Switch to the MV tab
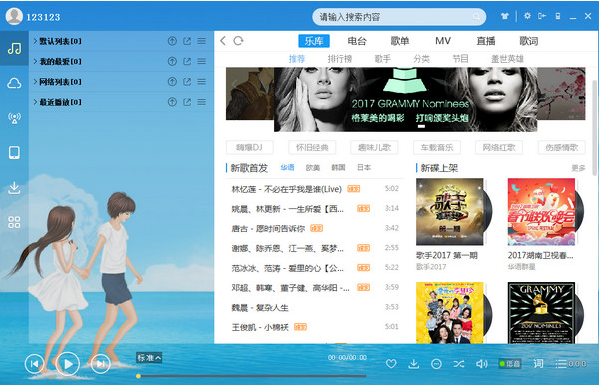This screenshot has height=386, width=599. coord(443,41)
